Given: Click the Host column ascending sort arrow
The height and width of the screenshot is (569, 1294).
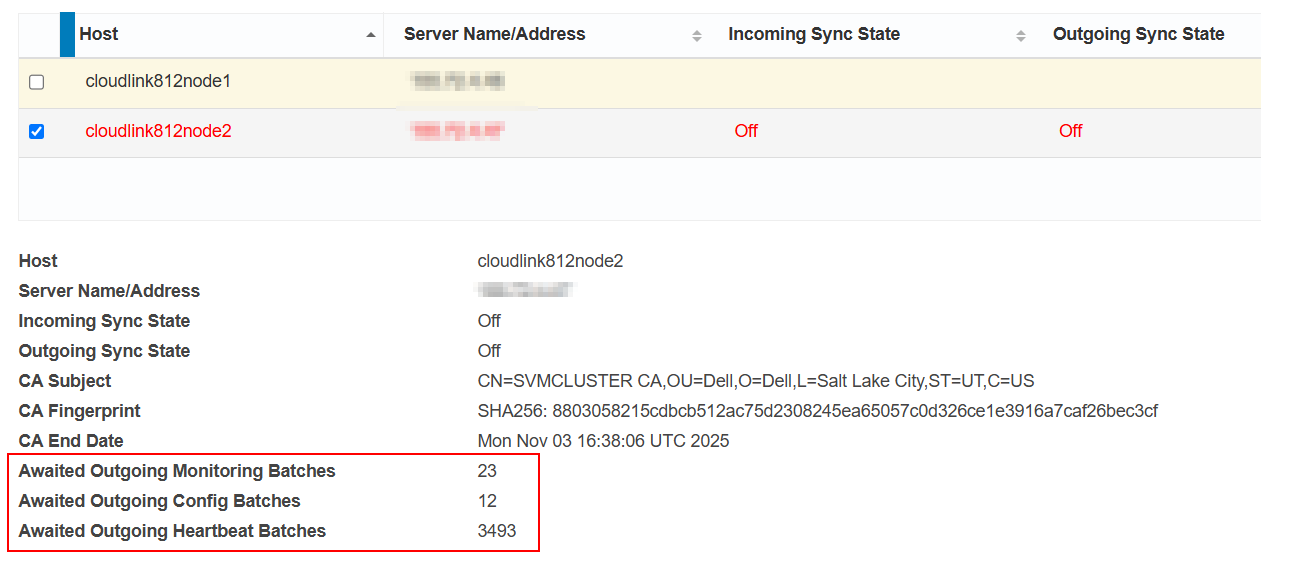Looking at the screenshot, I should 371,35.
